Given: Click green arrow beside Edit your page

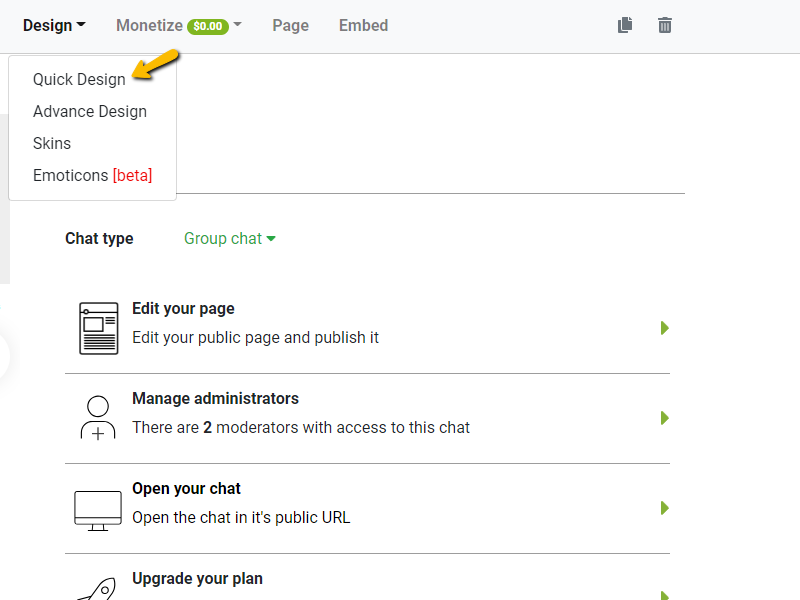Looking at the screenshot, I should tap(664, 328).
